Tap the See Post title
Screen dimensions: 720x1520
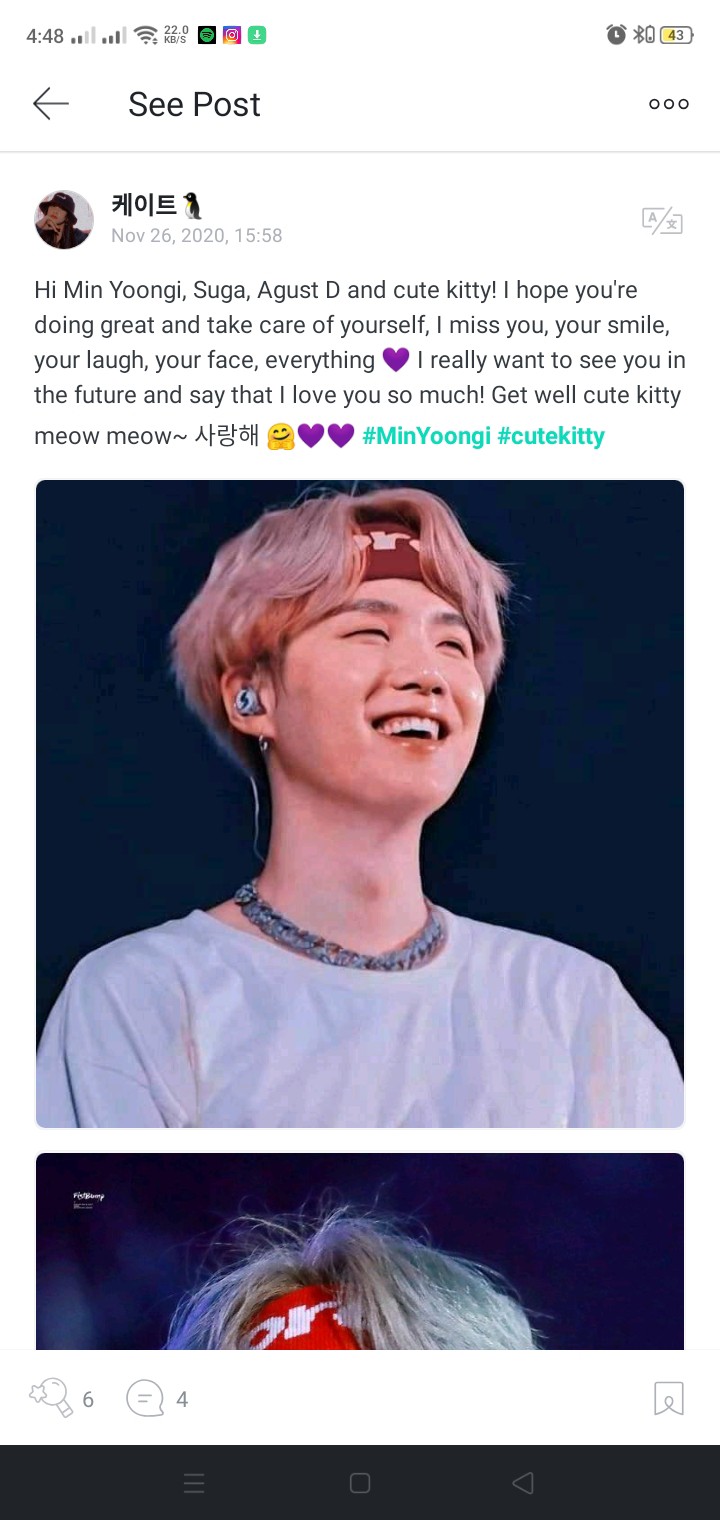coord(194,104)
